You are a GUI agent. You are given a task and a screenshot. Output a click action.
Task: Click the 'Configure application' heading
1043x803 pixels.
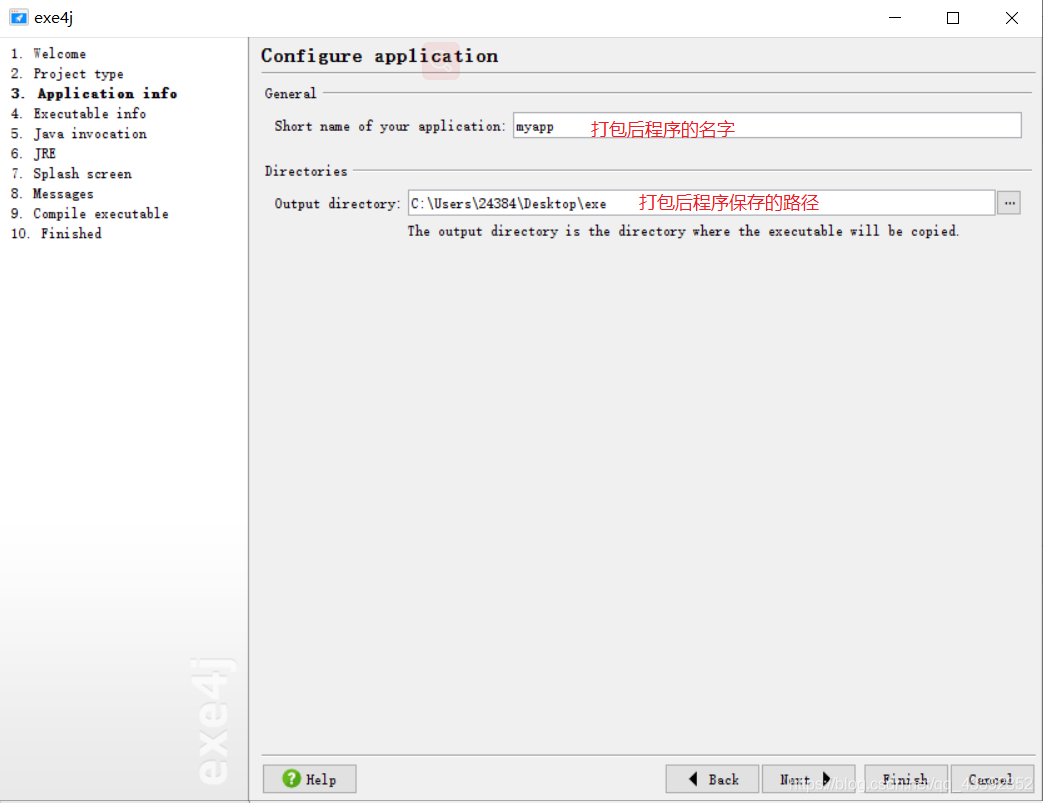(379, 56)
